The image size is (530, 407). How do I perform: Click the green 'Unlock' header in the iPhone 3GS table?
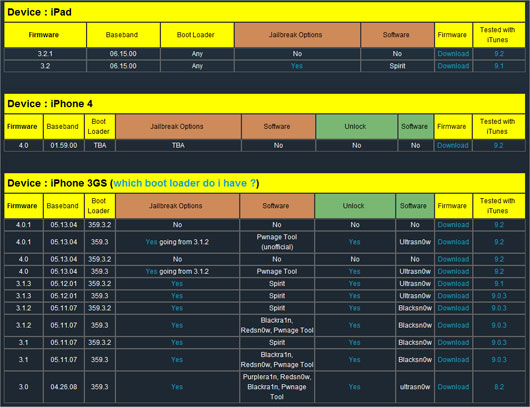pyautogui.click(x=355, y=206)
